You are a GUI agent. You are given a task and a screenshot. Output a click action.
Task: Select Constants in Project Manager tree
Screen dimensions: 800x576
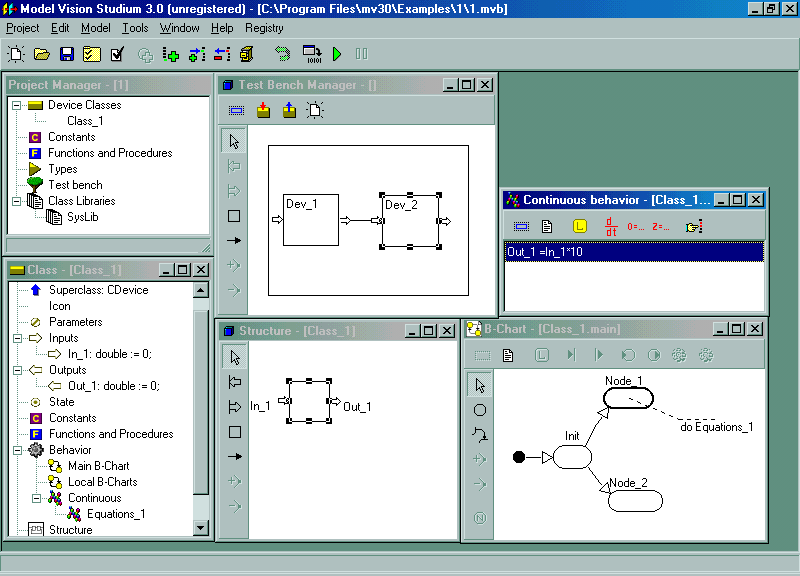71,137
